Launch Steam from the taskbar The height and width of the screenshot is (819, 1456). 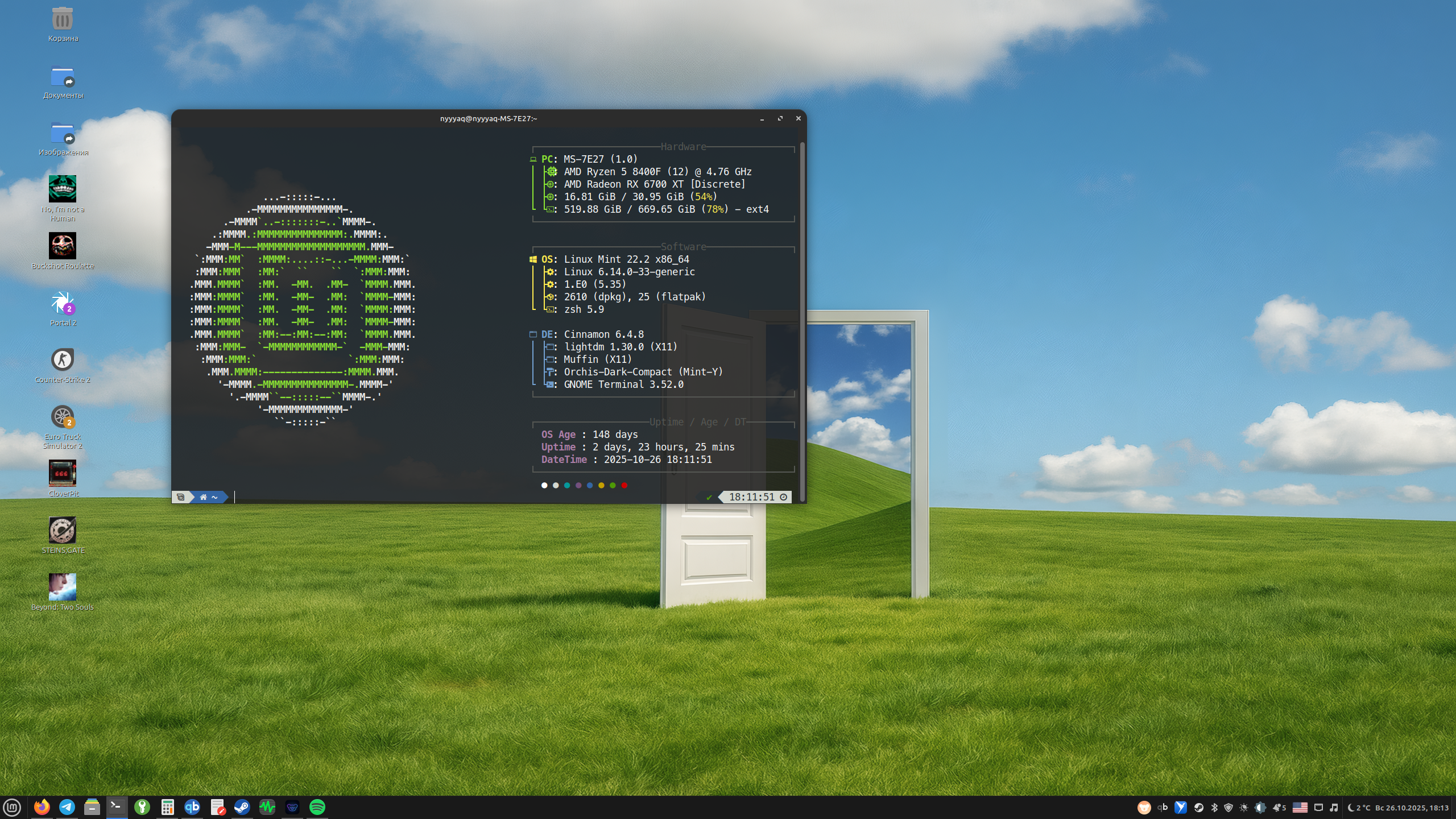[242, 807]
